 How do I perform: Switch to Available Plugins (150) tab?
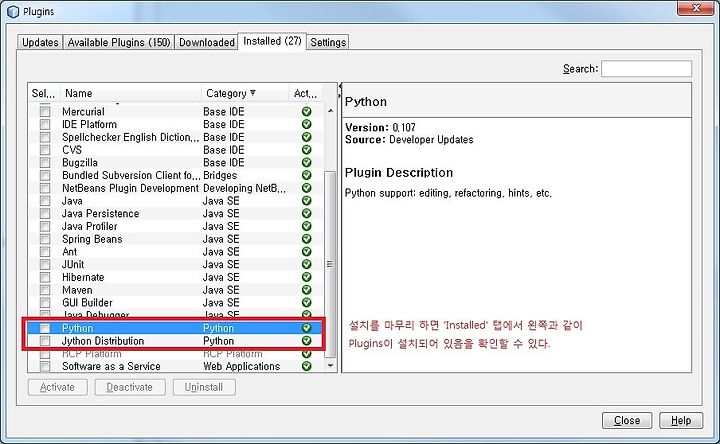click(x=119, y=42)
